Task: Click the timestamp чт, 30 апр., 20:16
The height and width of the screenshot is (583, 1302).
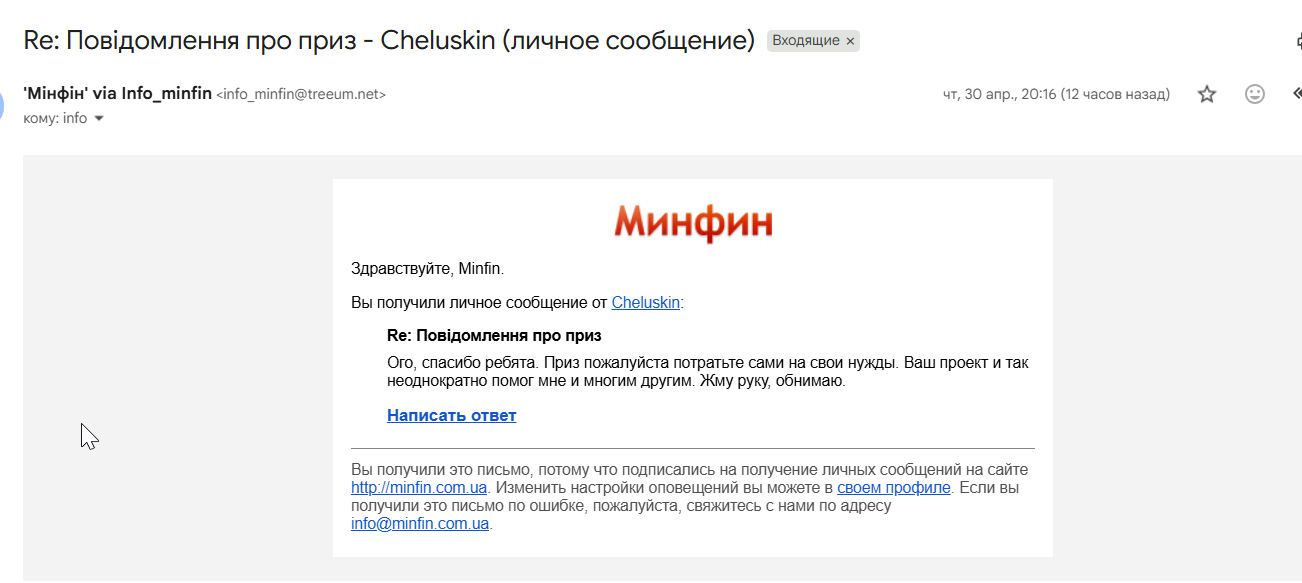Action: coord(1056,94)
